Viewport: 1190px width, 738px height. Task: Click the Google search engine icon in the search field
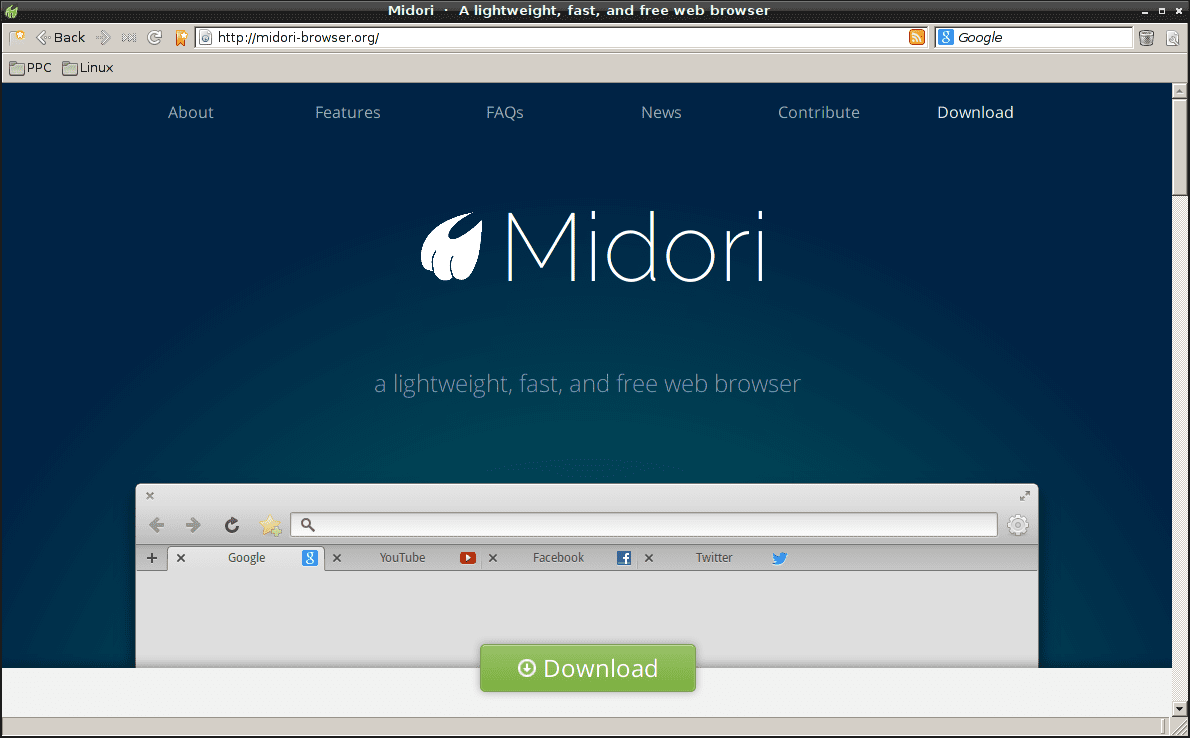click(x=945, y=37)
